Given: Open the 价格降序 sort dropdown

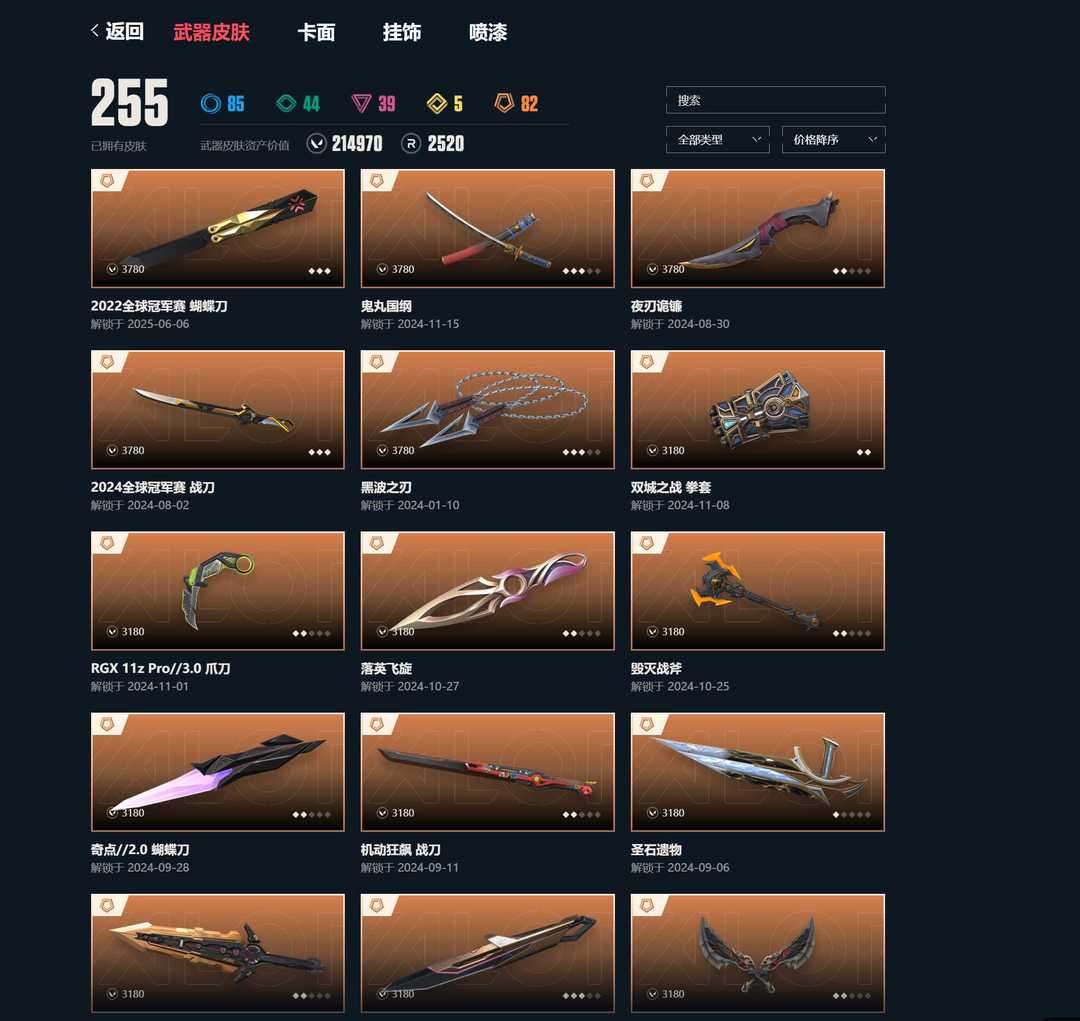Looking at the screenshot, I should point(833,140).
